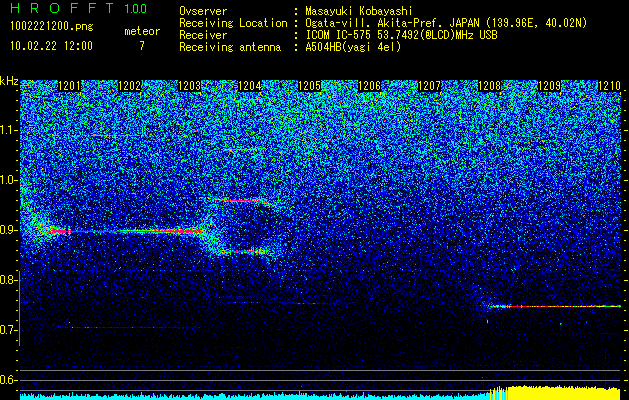This screenshot has height=400, width=629.
Task: Click the 0.6 kHz axis label
Action: coord(9,380)
